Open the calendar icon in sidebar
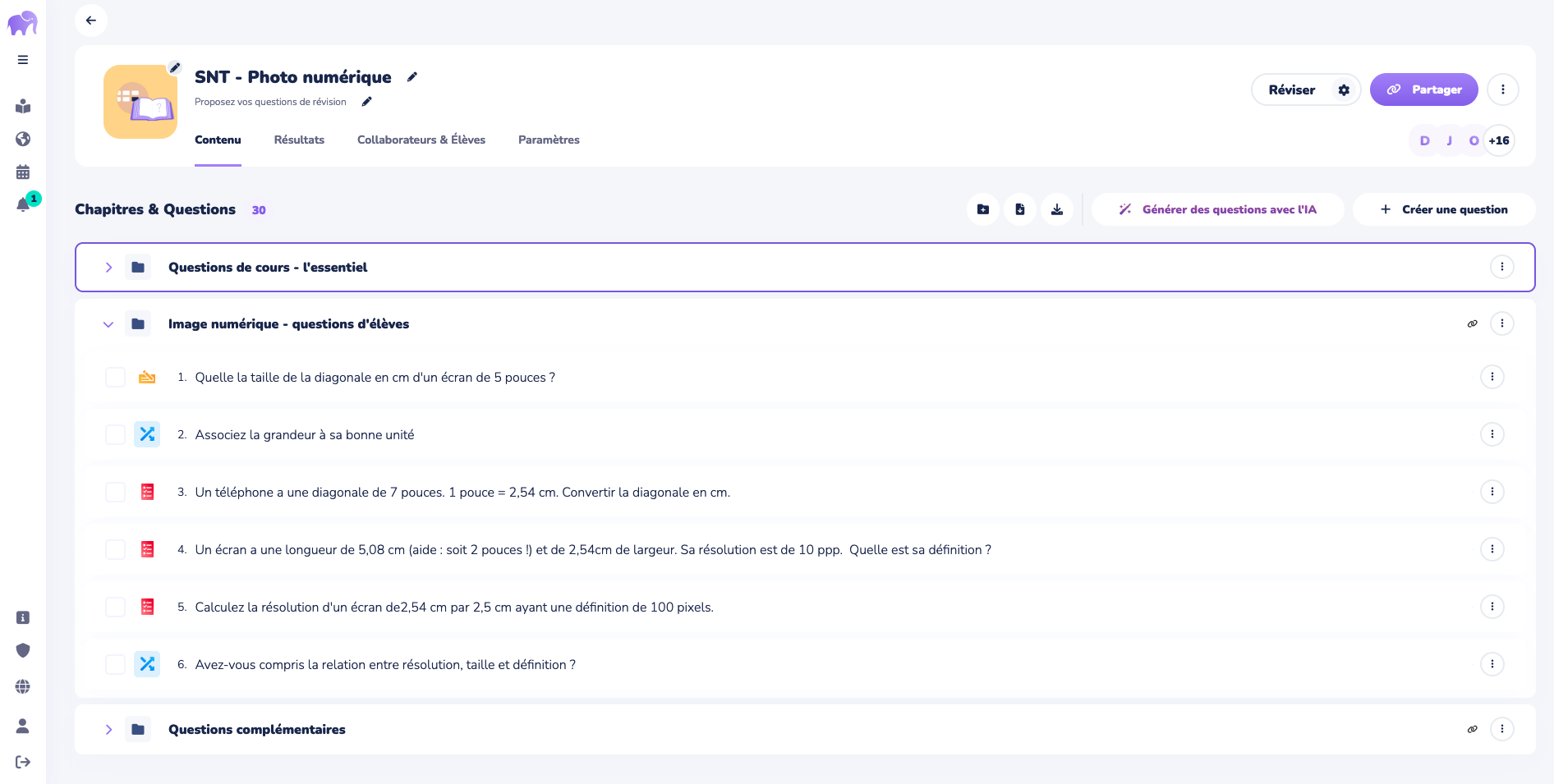This screenshot has height=784, width=1554. point(23,172)
